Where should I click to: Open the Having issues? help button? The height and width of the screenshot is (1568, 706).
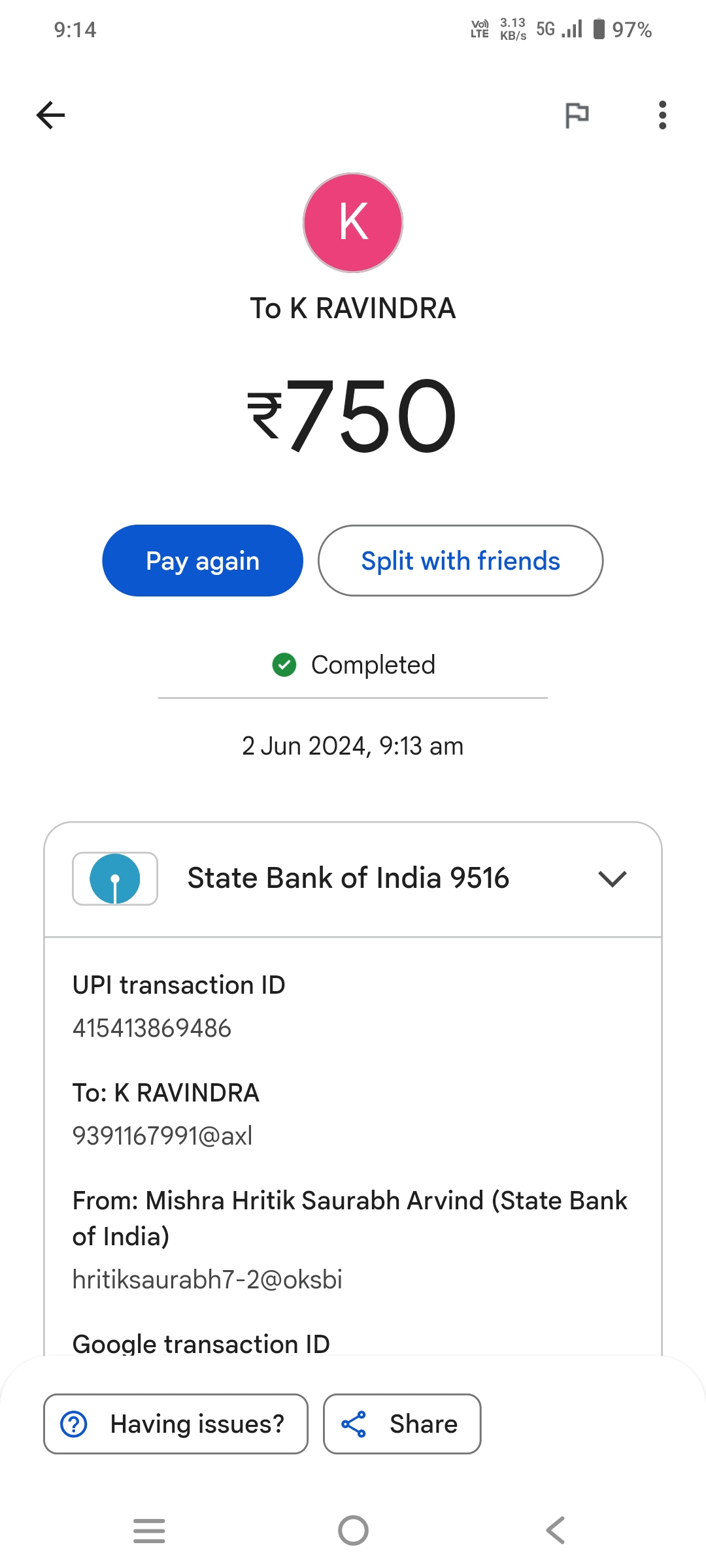176,1424
